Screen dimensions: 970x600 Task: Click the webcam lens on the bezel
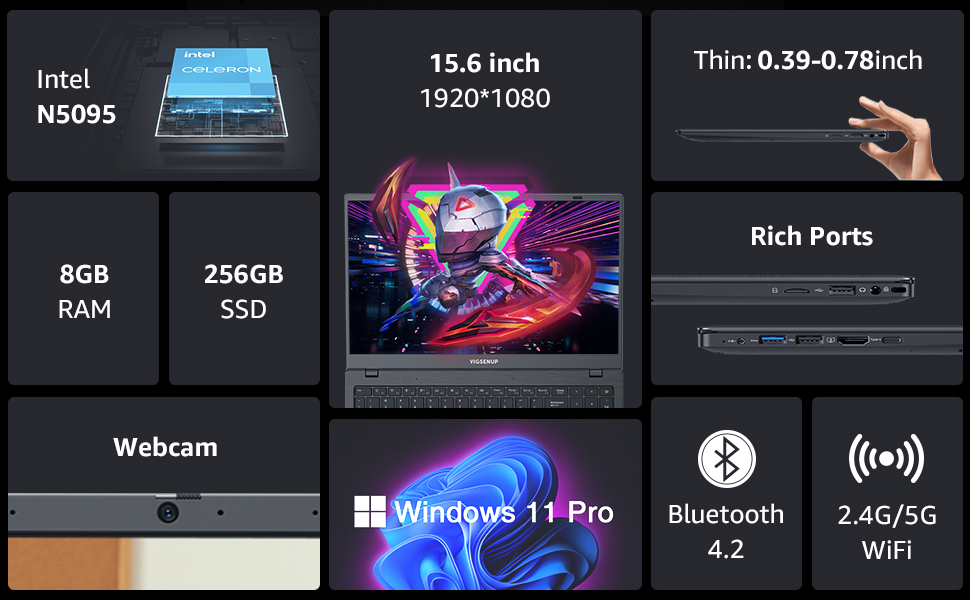(168, 512)
